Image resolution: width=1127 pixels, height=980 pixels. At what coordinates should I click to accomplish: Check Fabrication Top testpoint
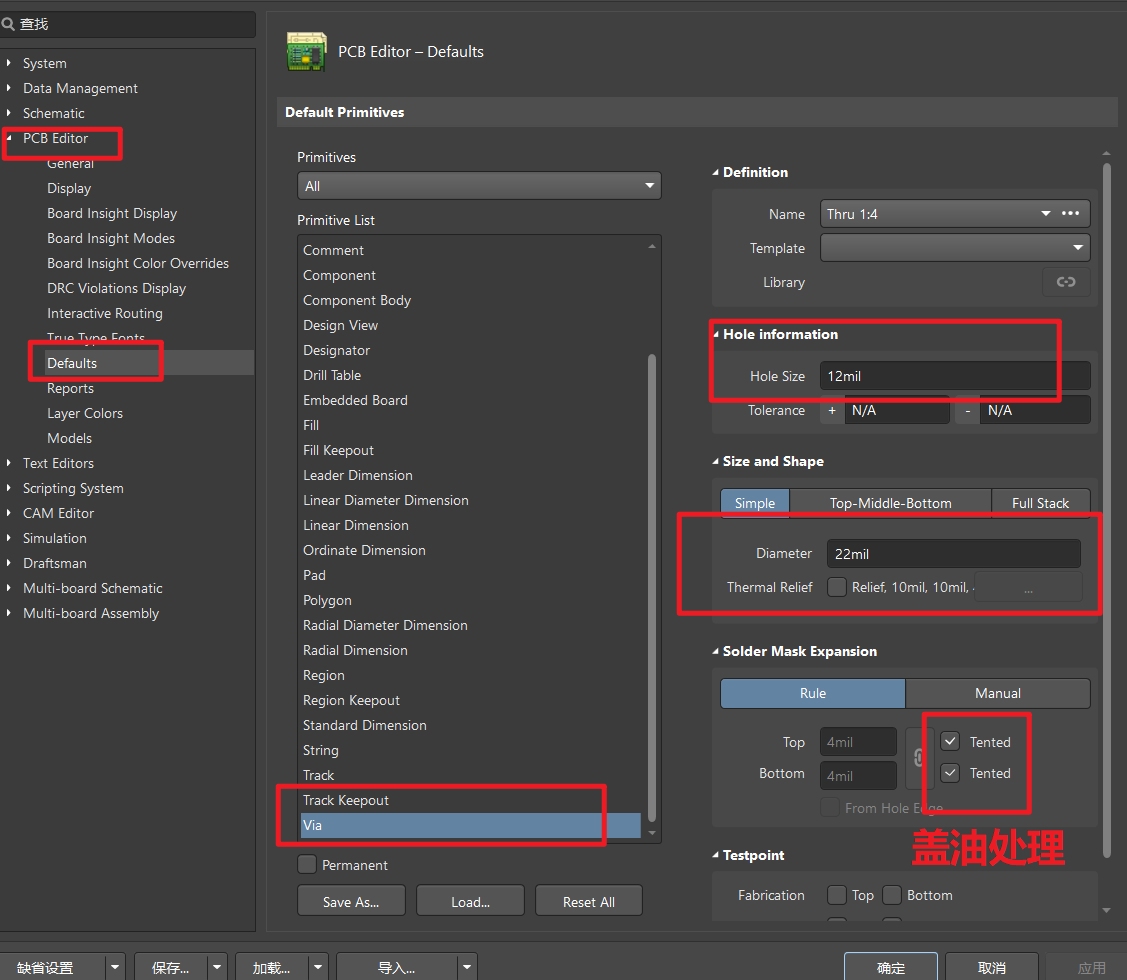(837, 894)
